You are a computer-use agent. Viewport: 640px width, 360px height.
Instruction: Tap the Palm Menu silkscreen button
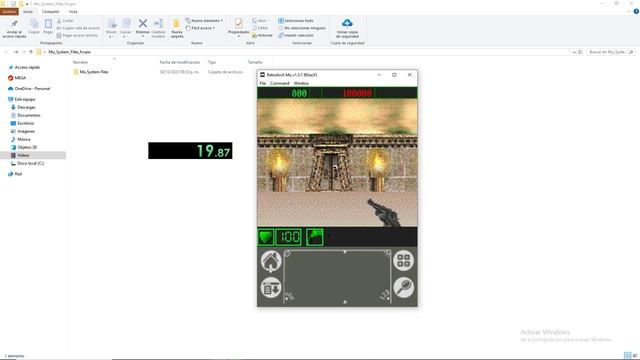pos(271,287)
